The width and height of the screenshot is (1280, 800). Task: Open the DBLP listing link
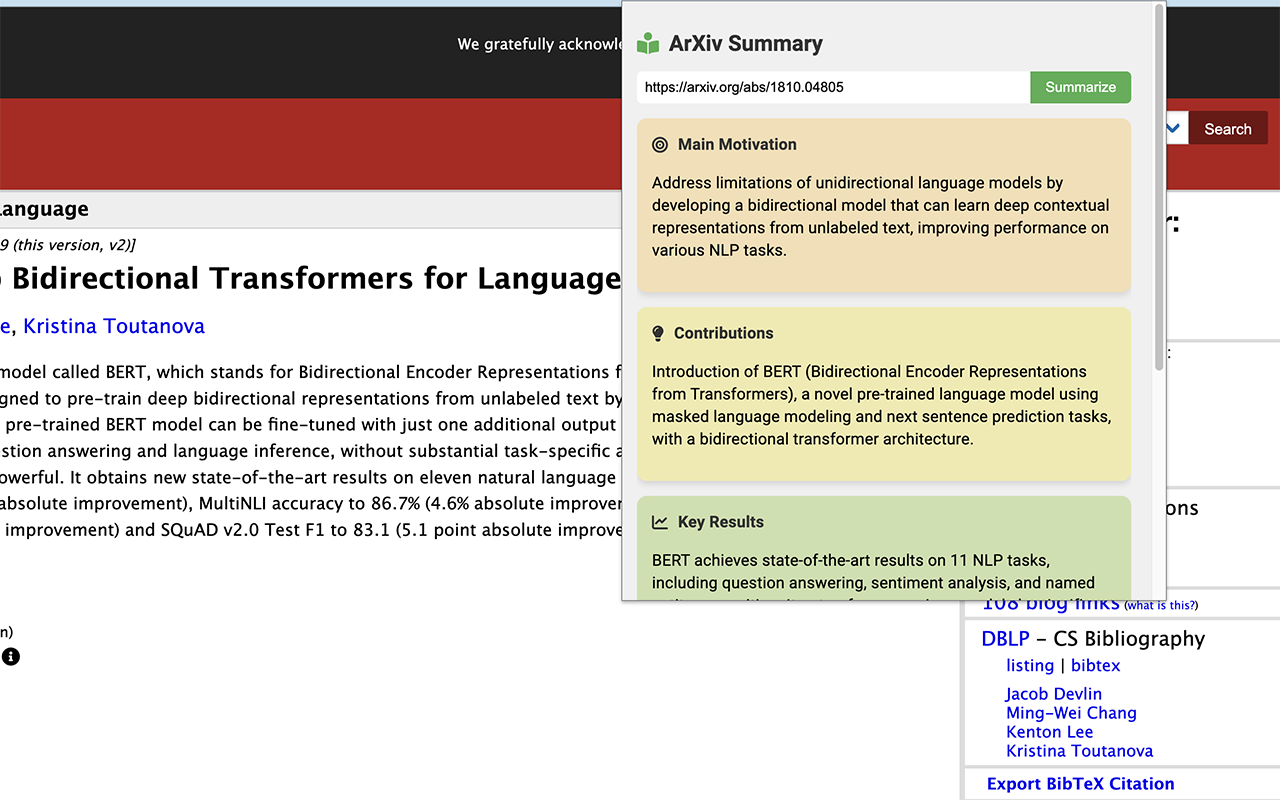point(1030,665)
